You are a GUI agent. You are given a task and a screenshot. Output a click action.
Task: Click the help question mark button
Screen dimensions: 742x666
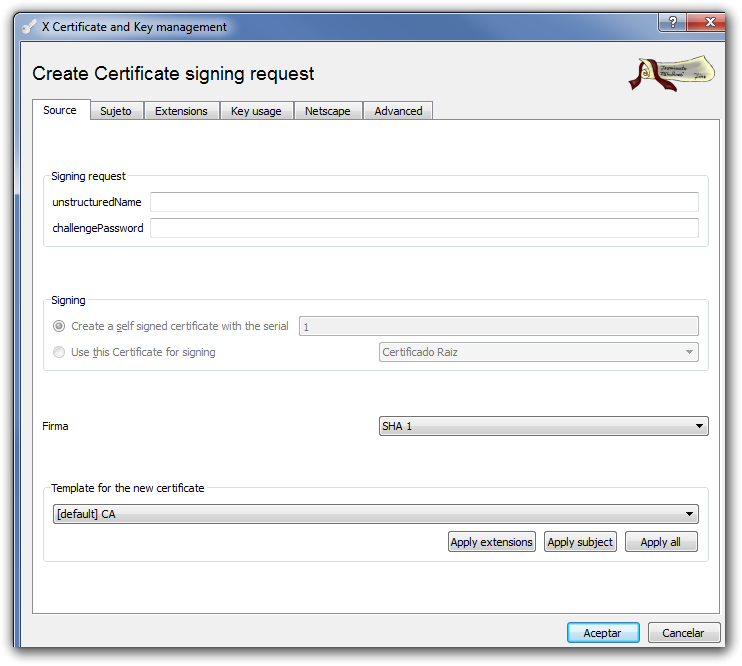pos(672,22)
